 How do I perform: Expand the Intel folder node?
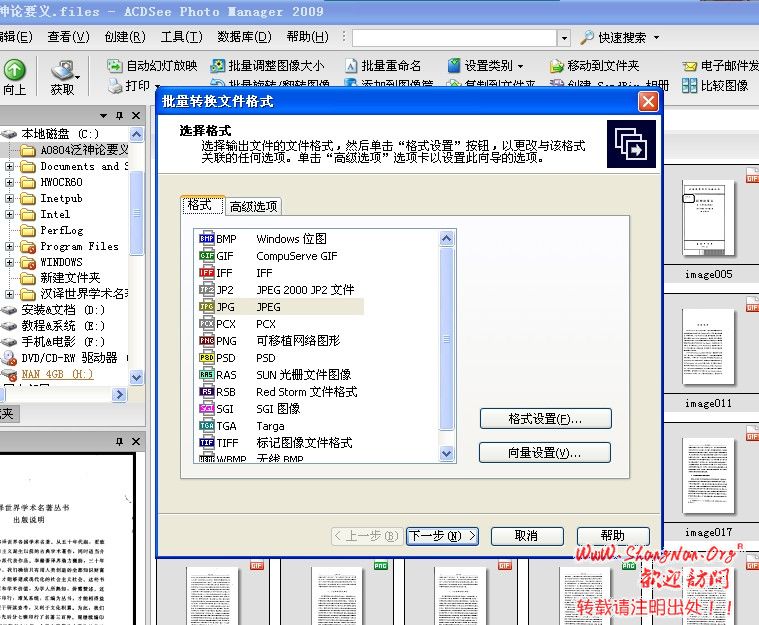pyautogui.click(x=9, y=214)
